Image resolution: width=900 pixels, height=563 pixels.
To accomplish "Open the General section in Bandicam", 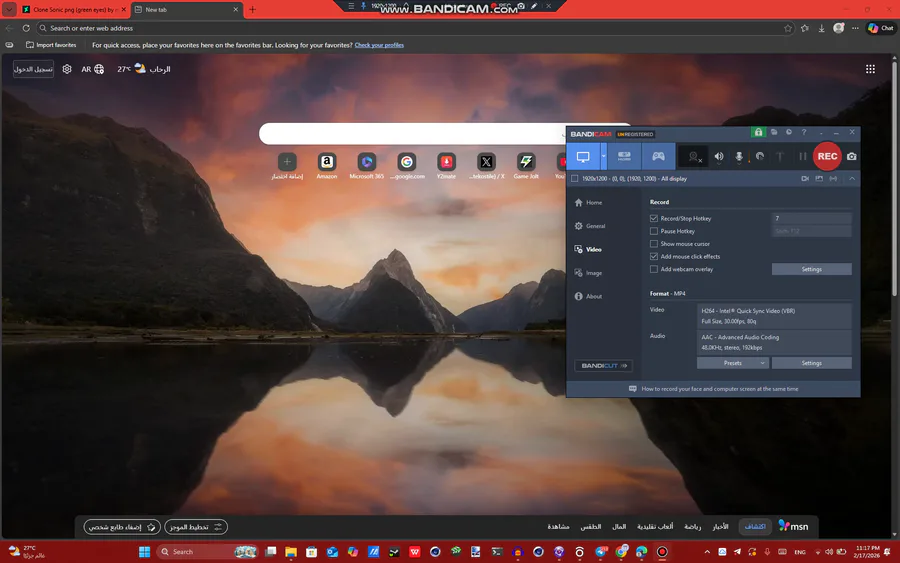I will [x=589, y=226].
